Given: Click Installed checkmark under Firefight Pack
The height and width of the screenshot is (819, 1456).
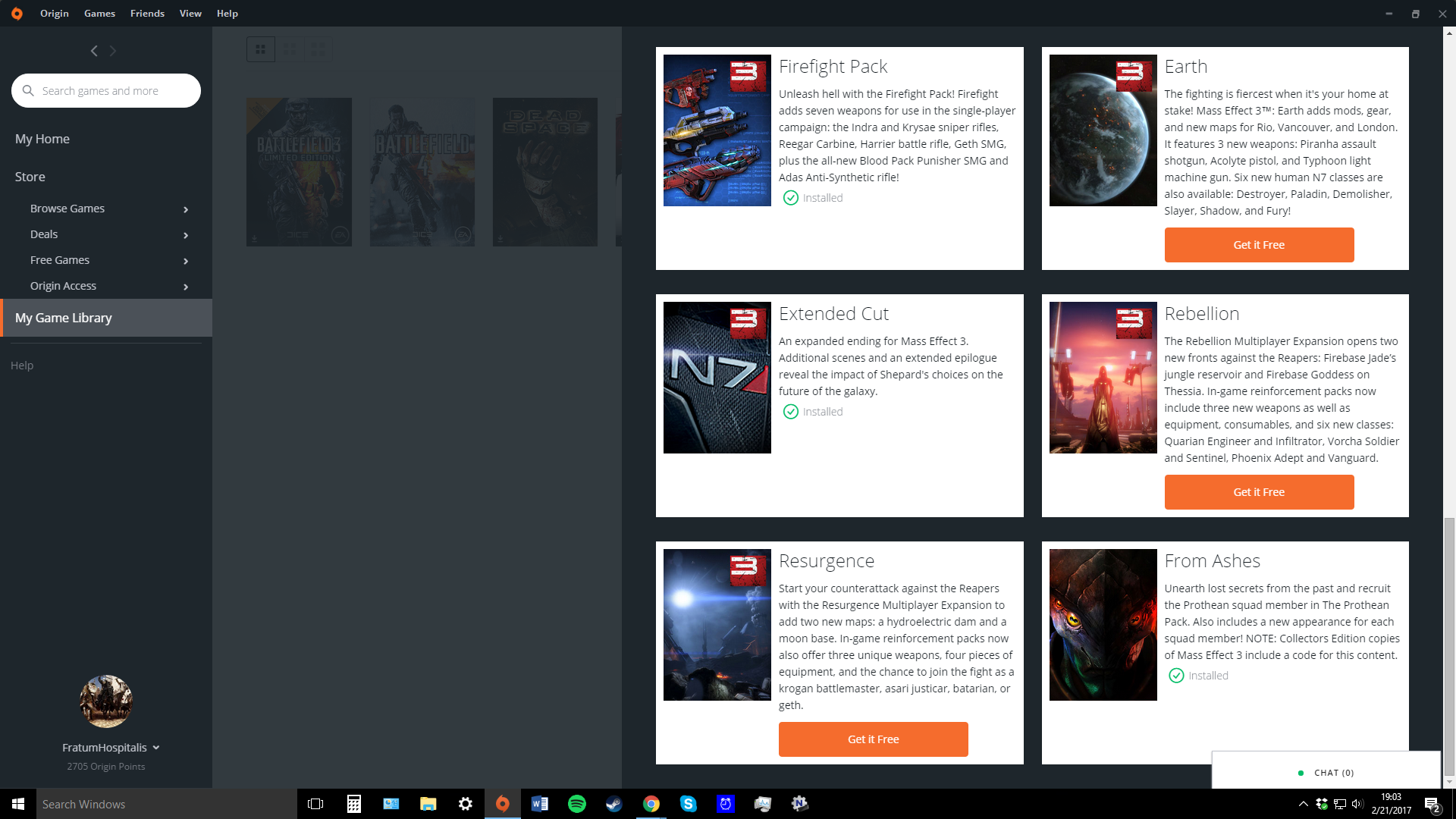Looking at the screenshot, I should coord(791,198).
